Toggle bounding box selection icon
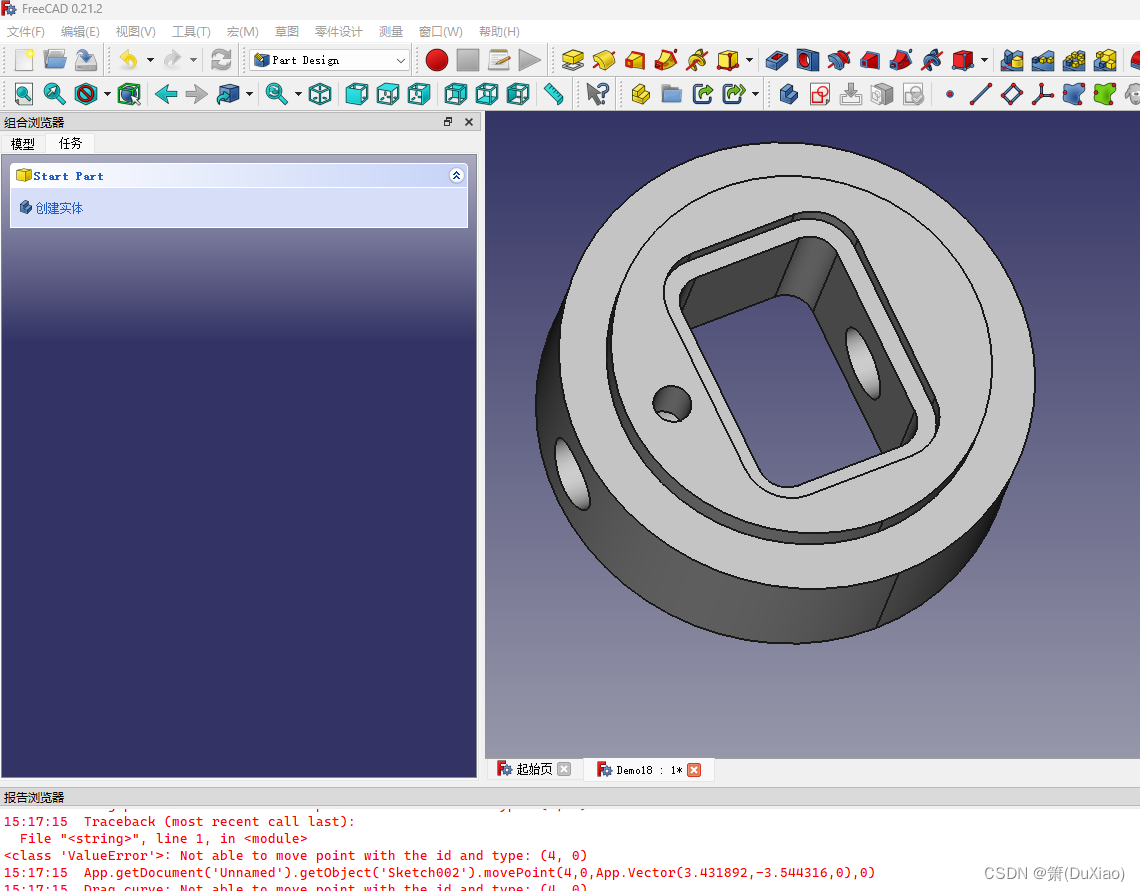 click(x=129, y=94)
